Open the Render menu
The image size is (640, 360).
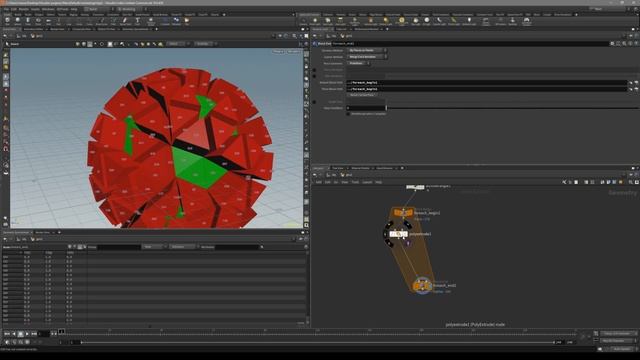click(x=24, y=9)
